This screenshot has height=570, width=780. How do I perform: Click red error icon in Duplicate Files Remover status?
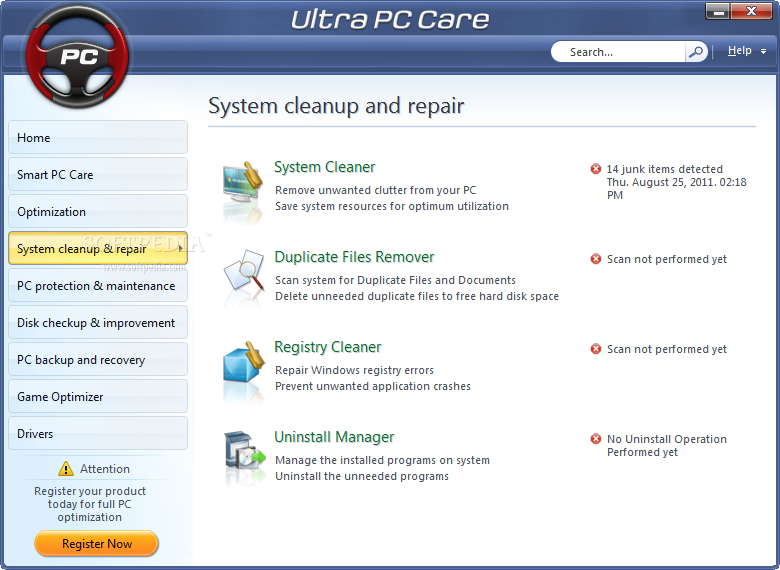coord(595,259)
